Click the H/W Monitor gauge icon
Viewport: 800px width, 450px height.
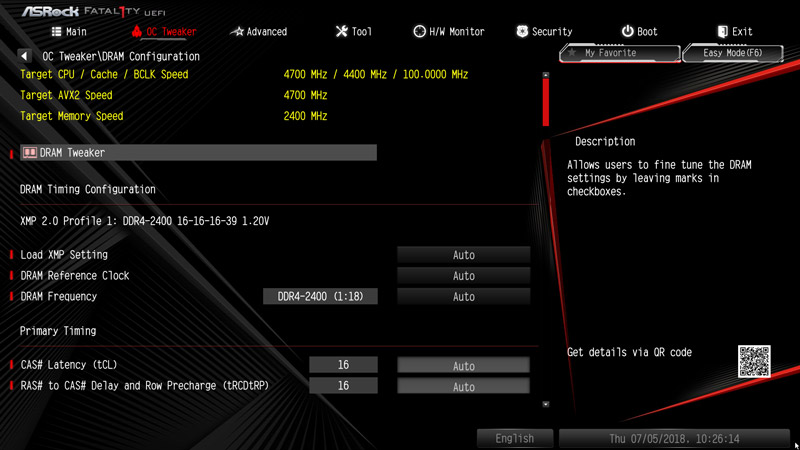[419, 32]
